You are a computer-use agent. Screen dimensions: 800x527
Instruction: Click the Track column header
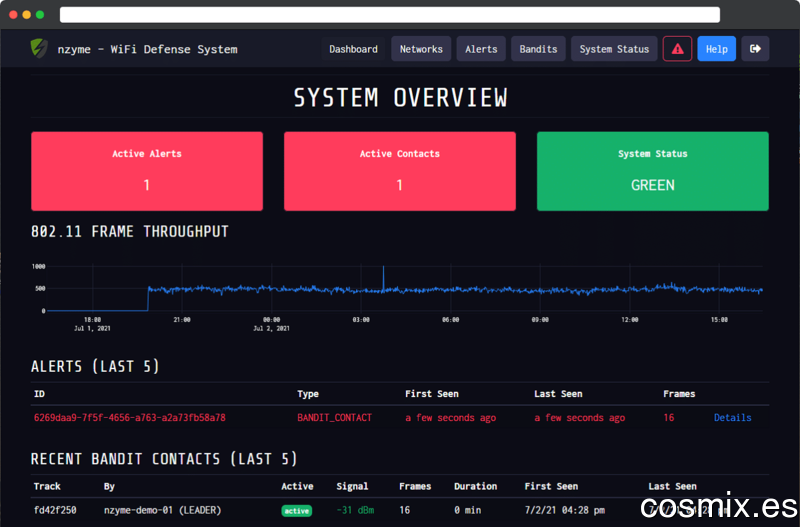[x=47, y=486]
